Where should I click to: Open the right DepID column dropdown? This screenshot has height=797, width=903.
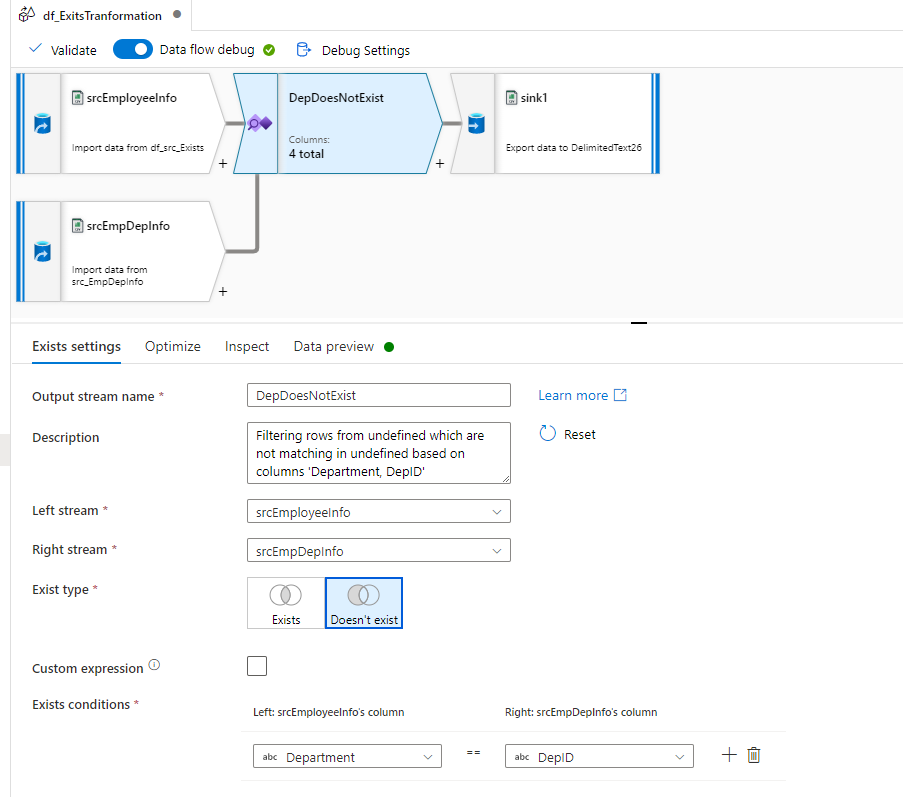tap(600, 757)
